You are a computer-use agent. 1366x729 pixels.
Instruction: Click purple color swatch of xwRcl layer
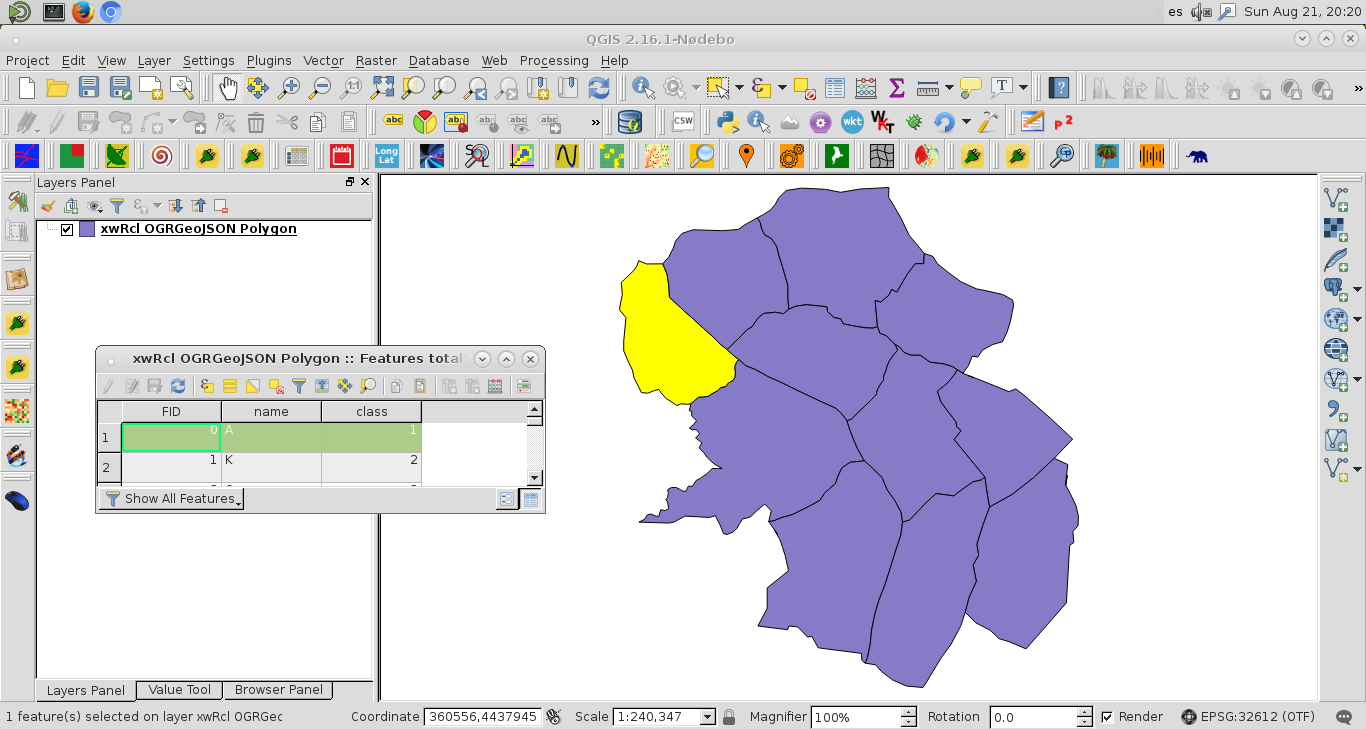[x=87, y=229]
